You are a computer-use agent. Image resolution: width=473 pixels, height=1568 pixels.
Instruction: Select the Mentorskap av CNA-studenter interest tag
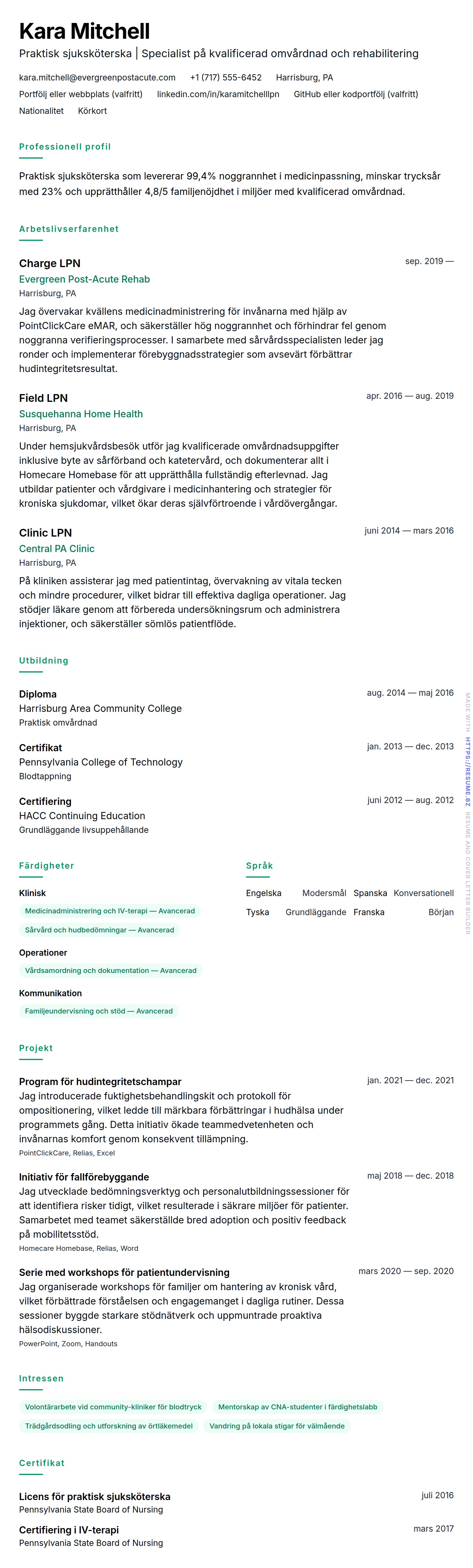(297, 1407)
